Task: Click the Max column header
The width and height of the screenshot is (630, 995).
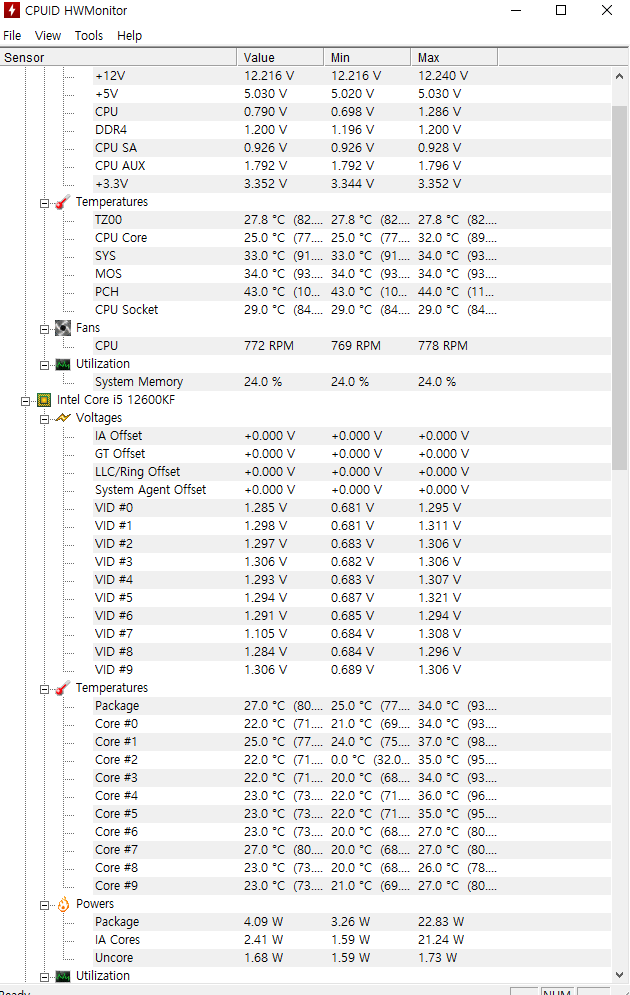Action: click(454, 57)
